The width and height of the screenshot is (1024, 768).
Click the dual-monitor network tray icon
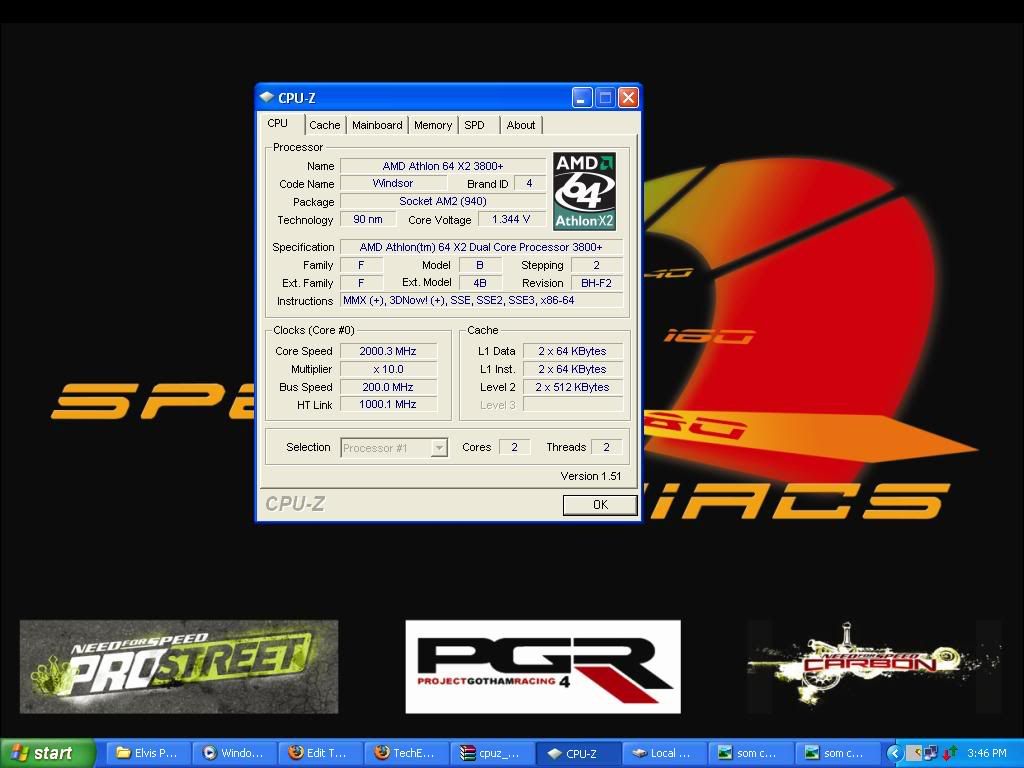[x=931, y=753]
